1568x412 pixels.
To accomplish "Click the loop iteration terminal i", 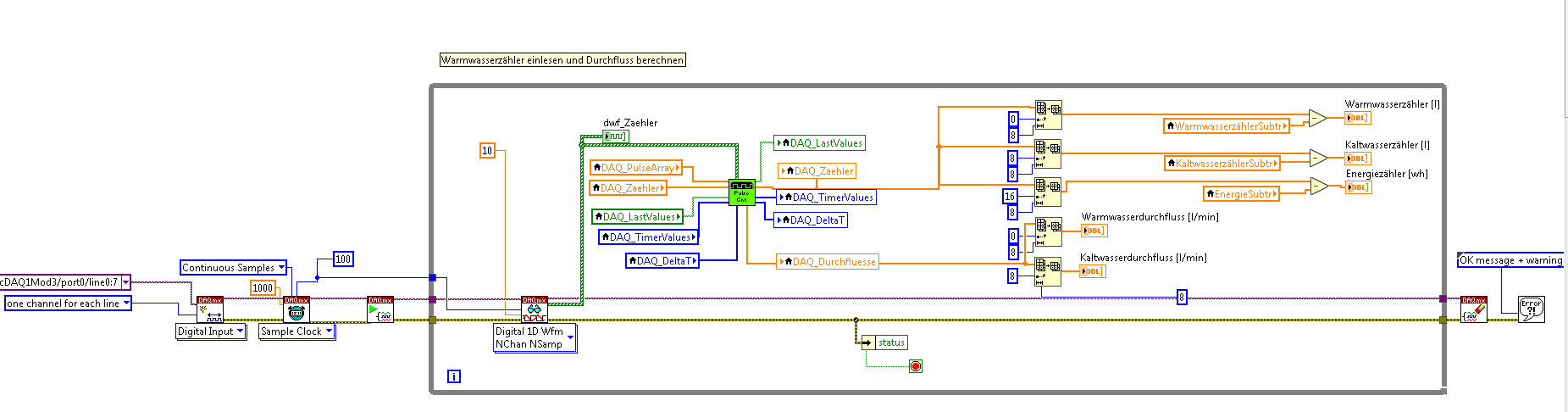I will [454, 376].
